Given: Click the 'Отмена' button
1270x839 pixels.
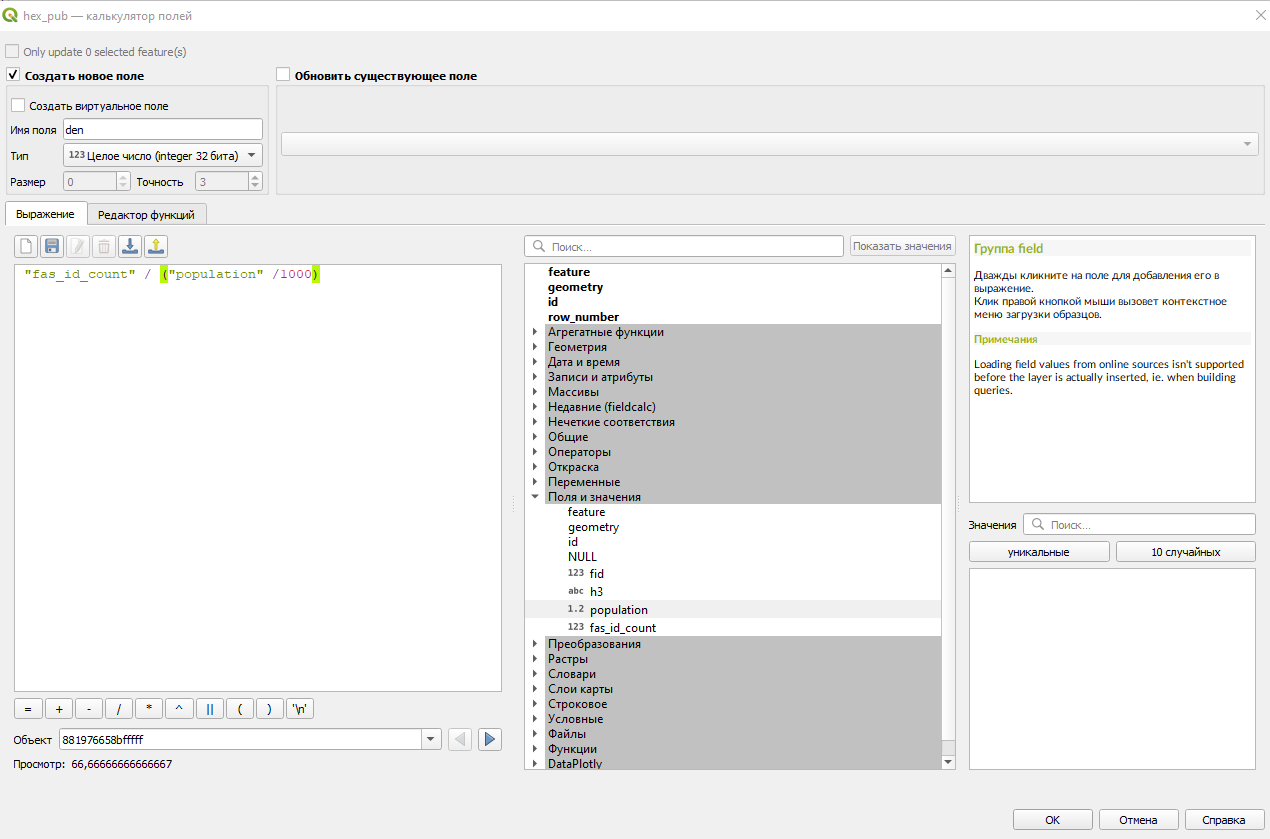Looking at the screenshot, I should click(x=1138, y=820).
